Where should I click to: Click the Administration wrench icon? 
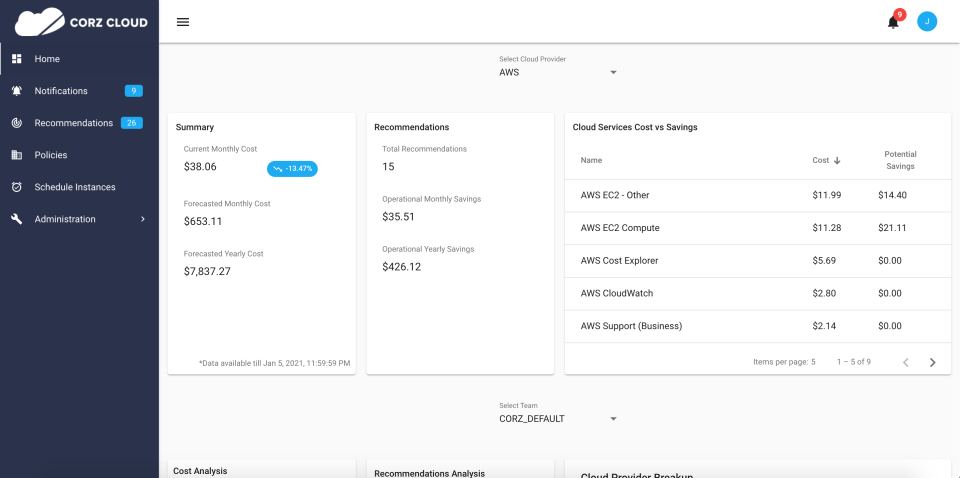tap(17, 219)
